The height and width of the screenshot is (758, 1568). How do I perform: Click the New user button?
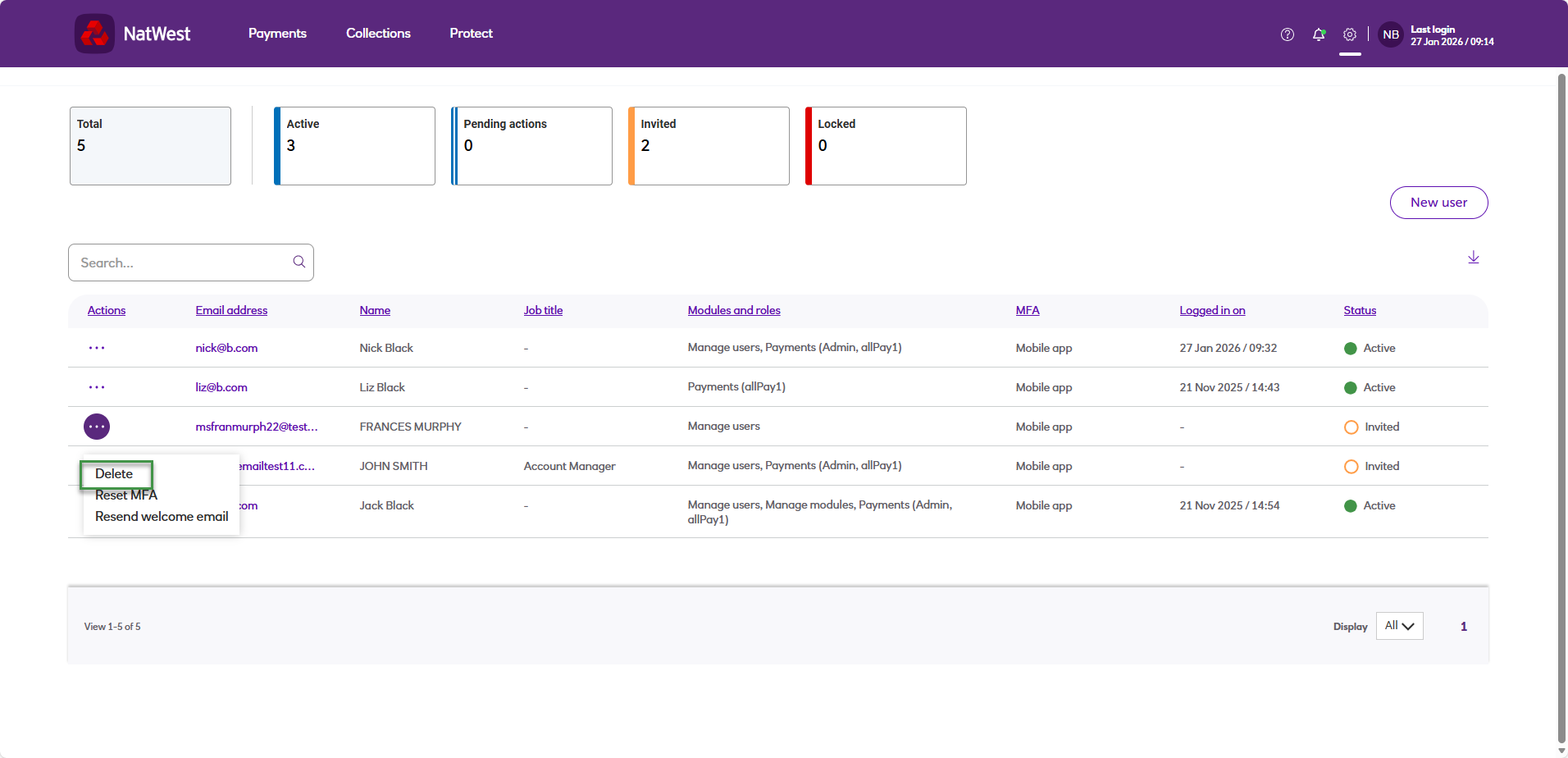[1438, 203]
